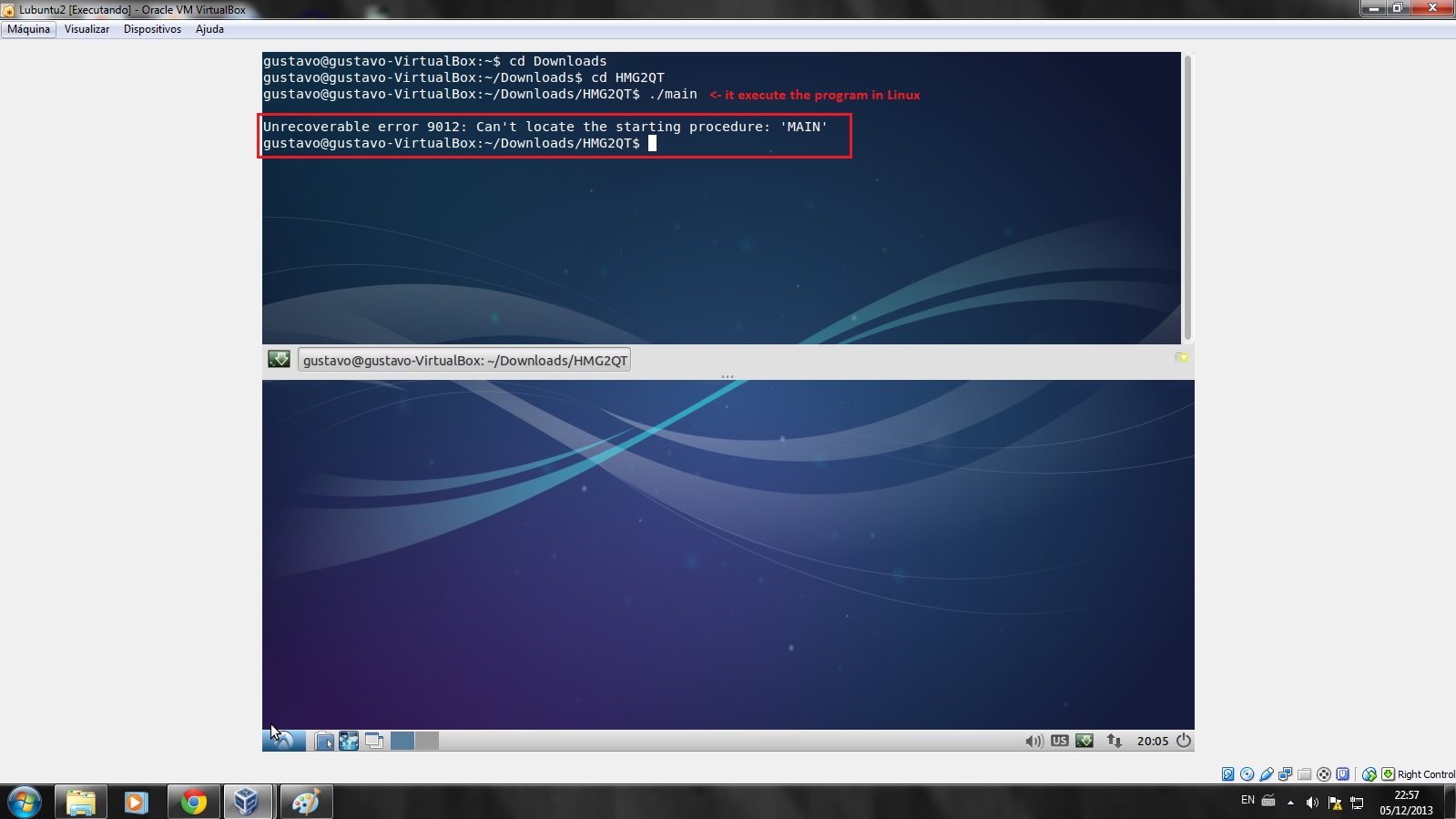Viewport: 1456px width, 819px height.
Task: Click the show desktop icon in Lubuntu panel
Action: [x=373, y=741]
